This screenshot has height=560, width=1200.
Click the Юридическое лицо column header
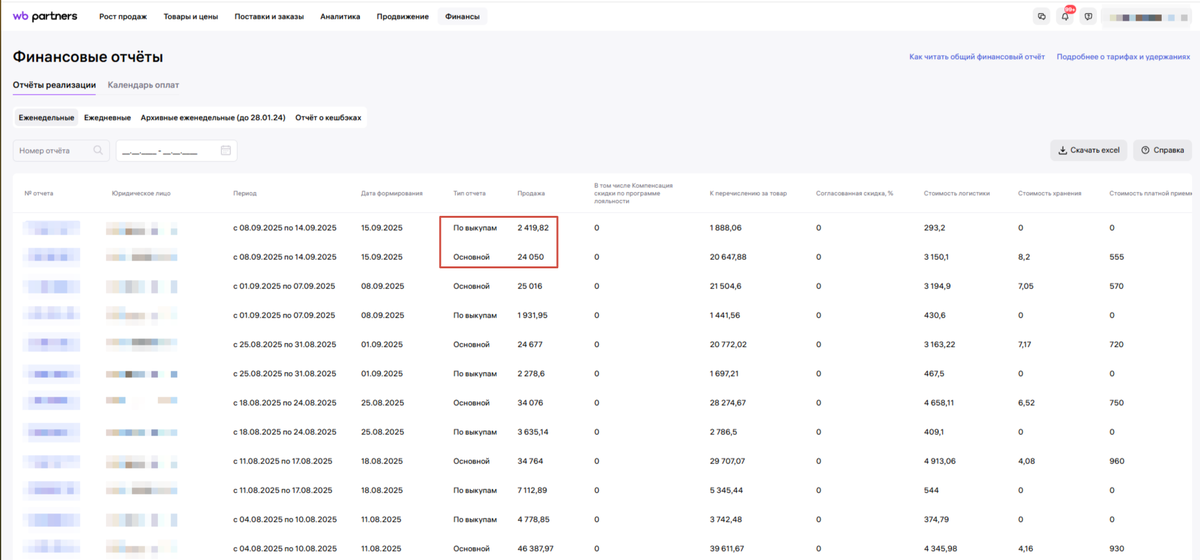(141, 192)
